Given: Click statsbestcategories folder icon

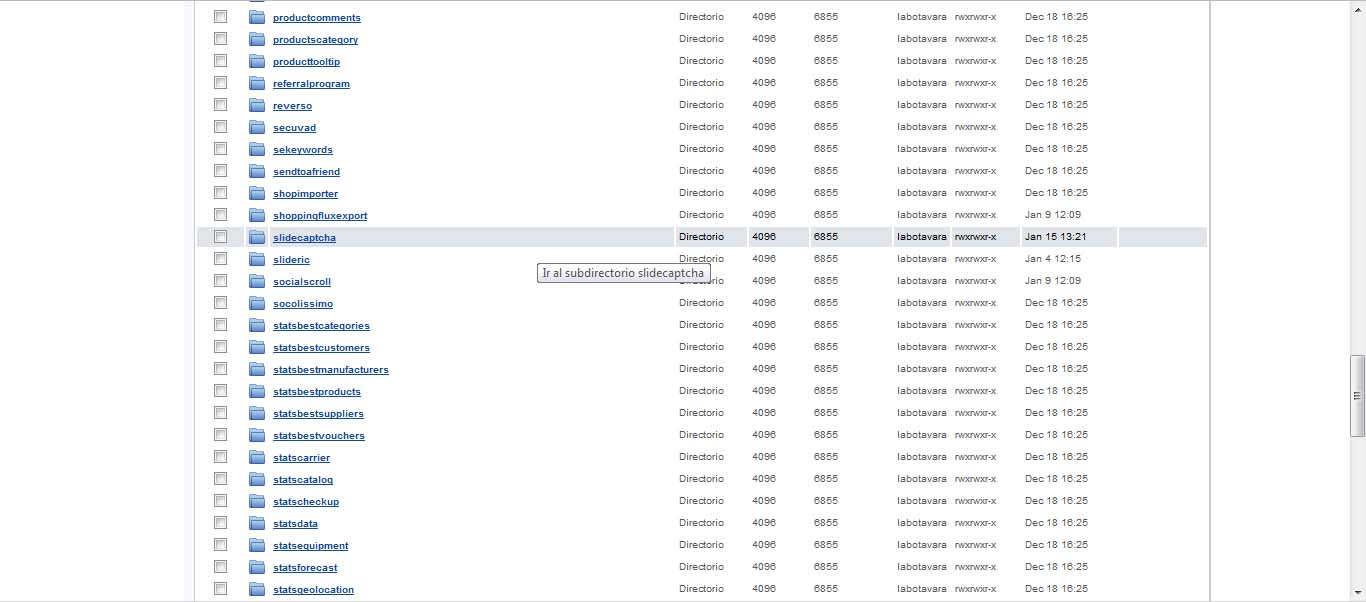Looking at the screenshot, I should (257, 325).
